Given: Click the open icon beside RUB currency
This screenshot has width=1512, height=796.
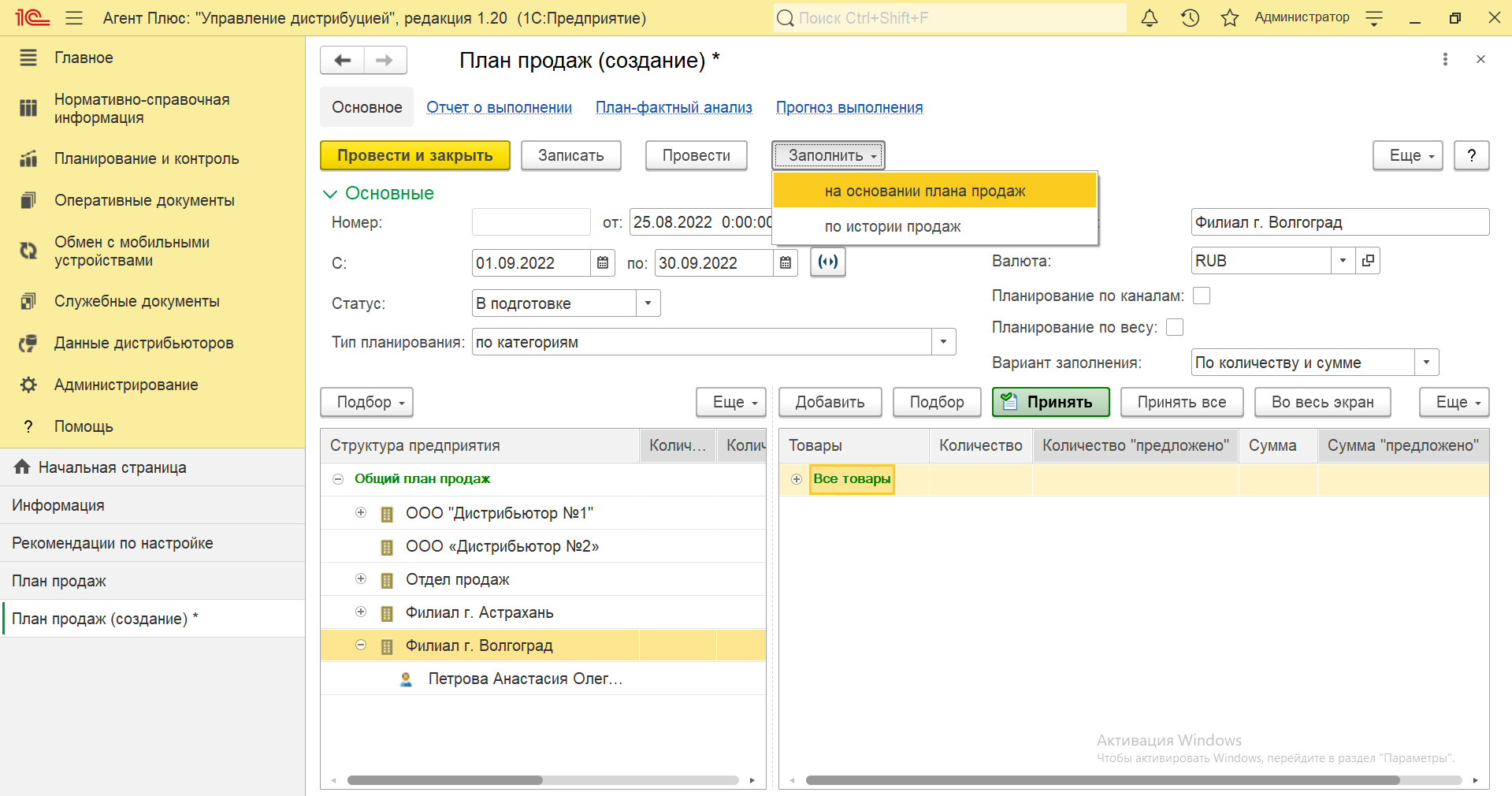Looking at the screenshot, I should point(1369,261).
